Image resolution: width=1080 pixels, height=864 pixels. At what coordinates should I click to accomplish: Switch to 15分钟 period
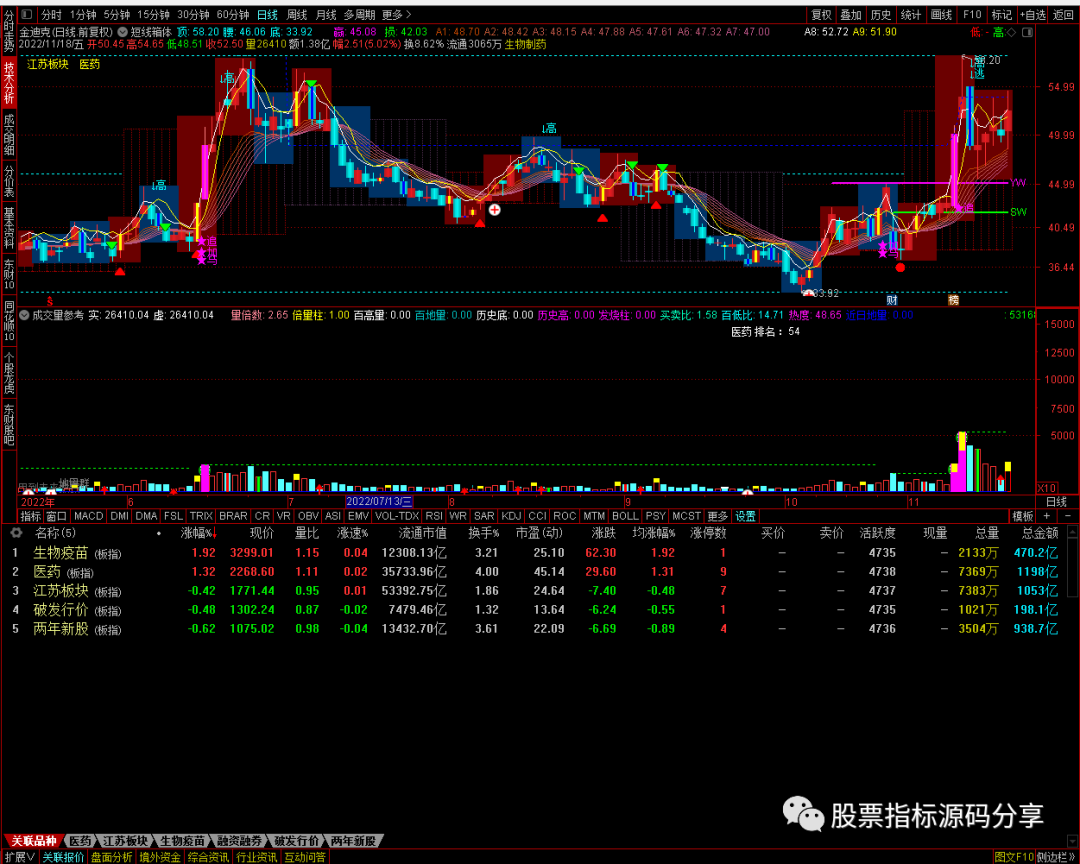coord(154,14)
